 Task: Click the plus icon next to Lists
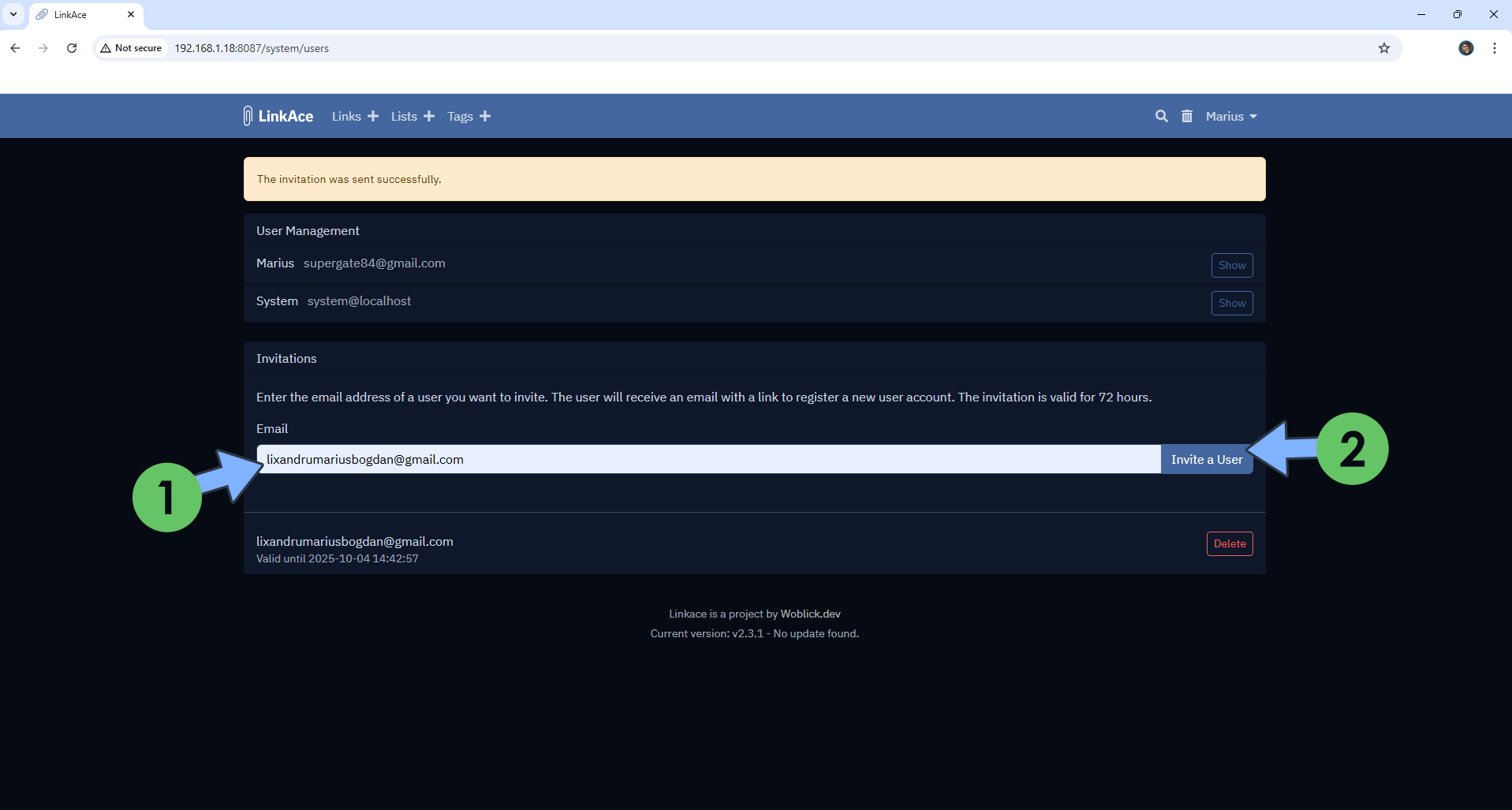click(x=429, y=116)
